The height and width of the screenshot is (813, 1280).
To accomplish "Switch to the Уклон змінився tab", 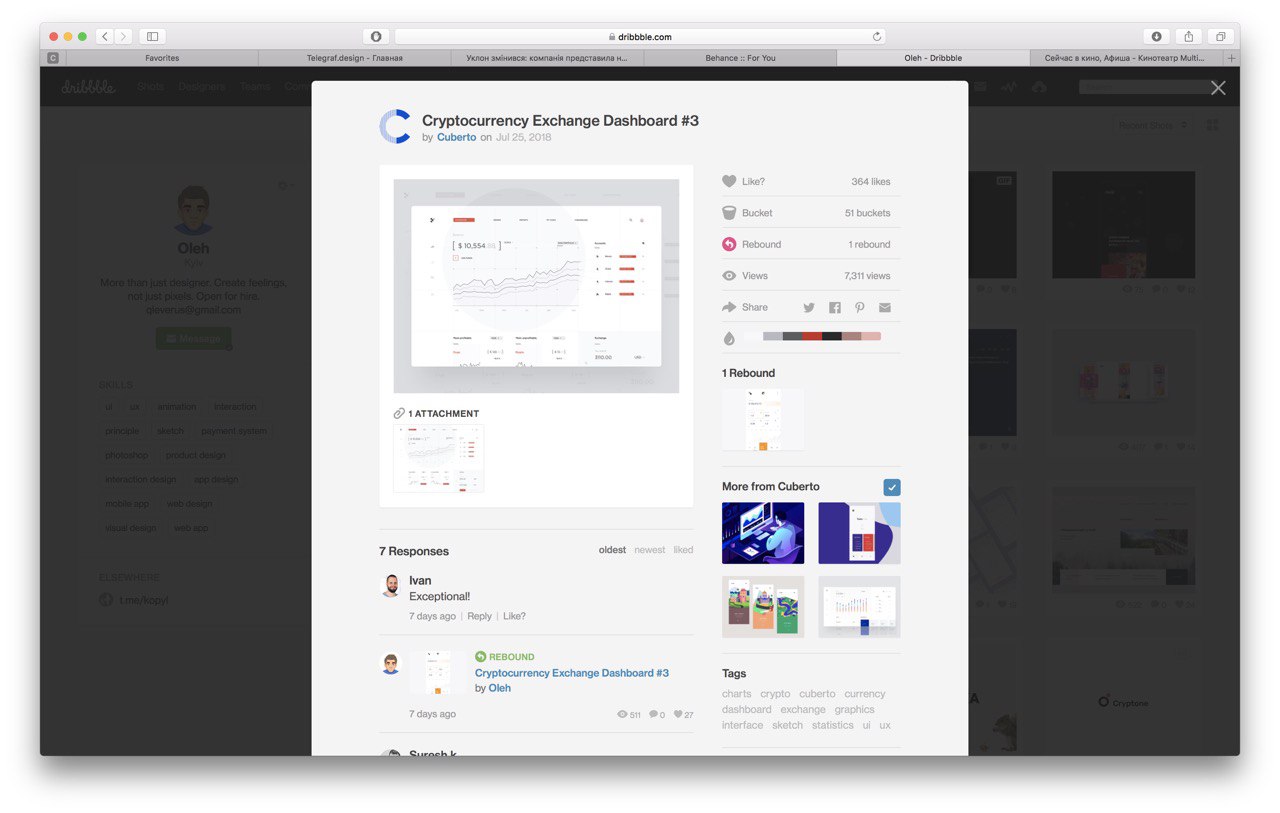I will click(547, 58).
